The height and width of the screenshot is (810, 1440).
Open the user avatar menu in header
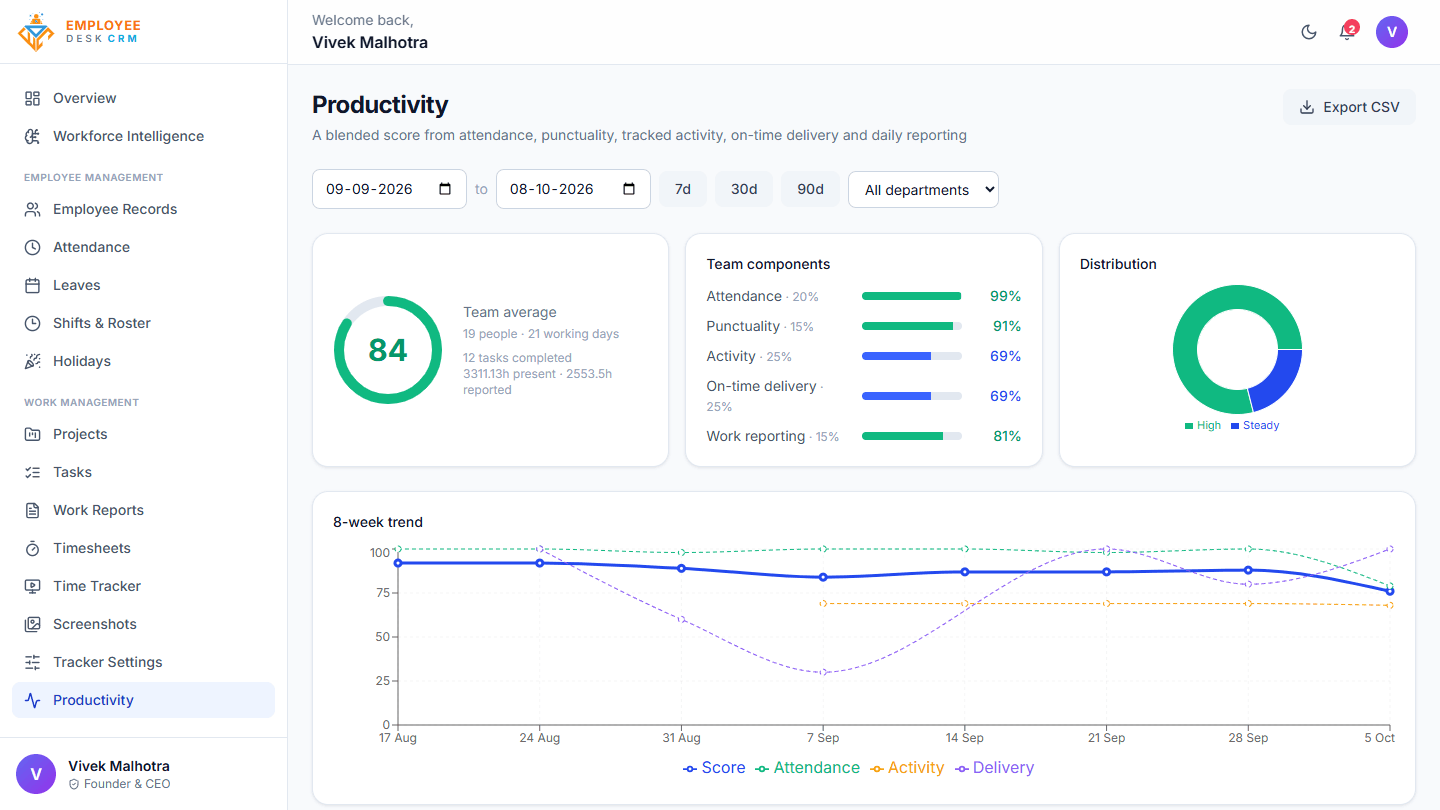coord(1392,32)
